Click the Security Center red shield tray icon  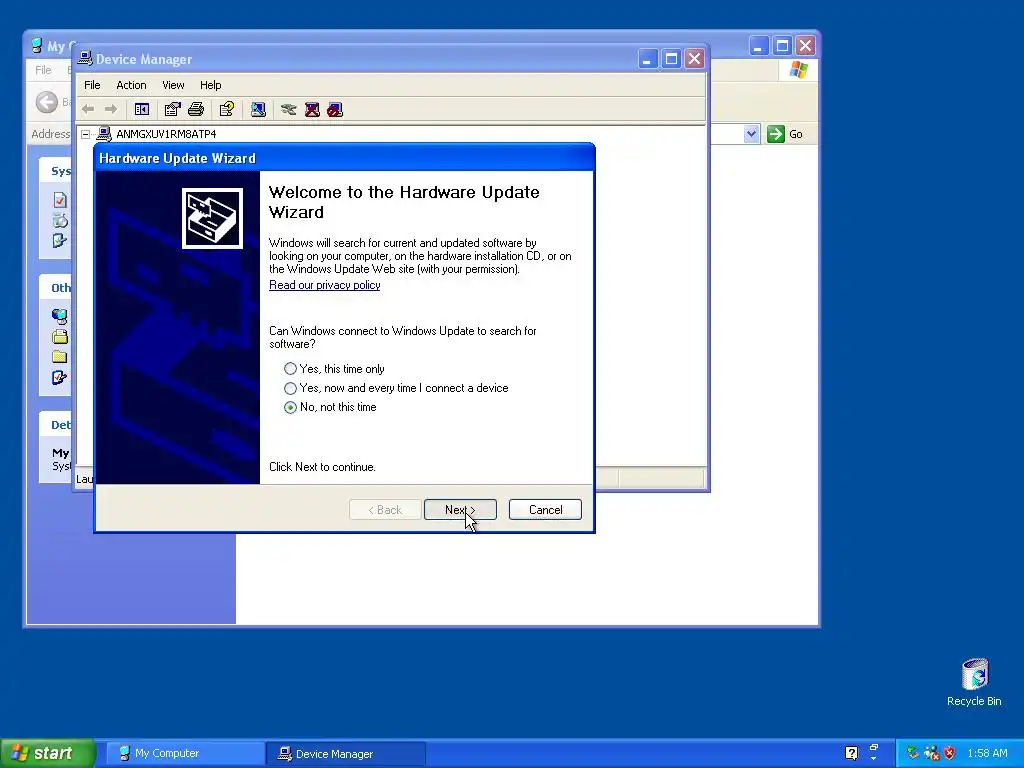pos(950,753)
